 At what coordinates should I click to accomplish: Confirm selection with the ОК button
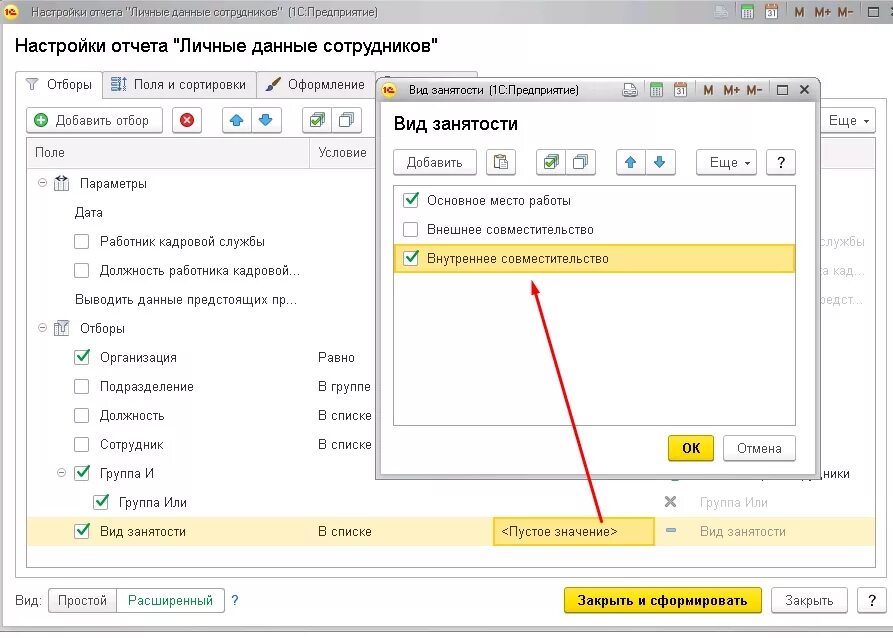(690, 448)
